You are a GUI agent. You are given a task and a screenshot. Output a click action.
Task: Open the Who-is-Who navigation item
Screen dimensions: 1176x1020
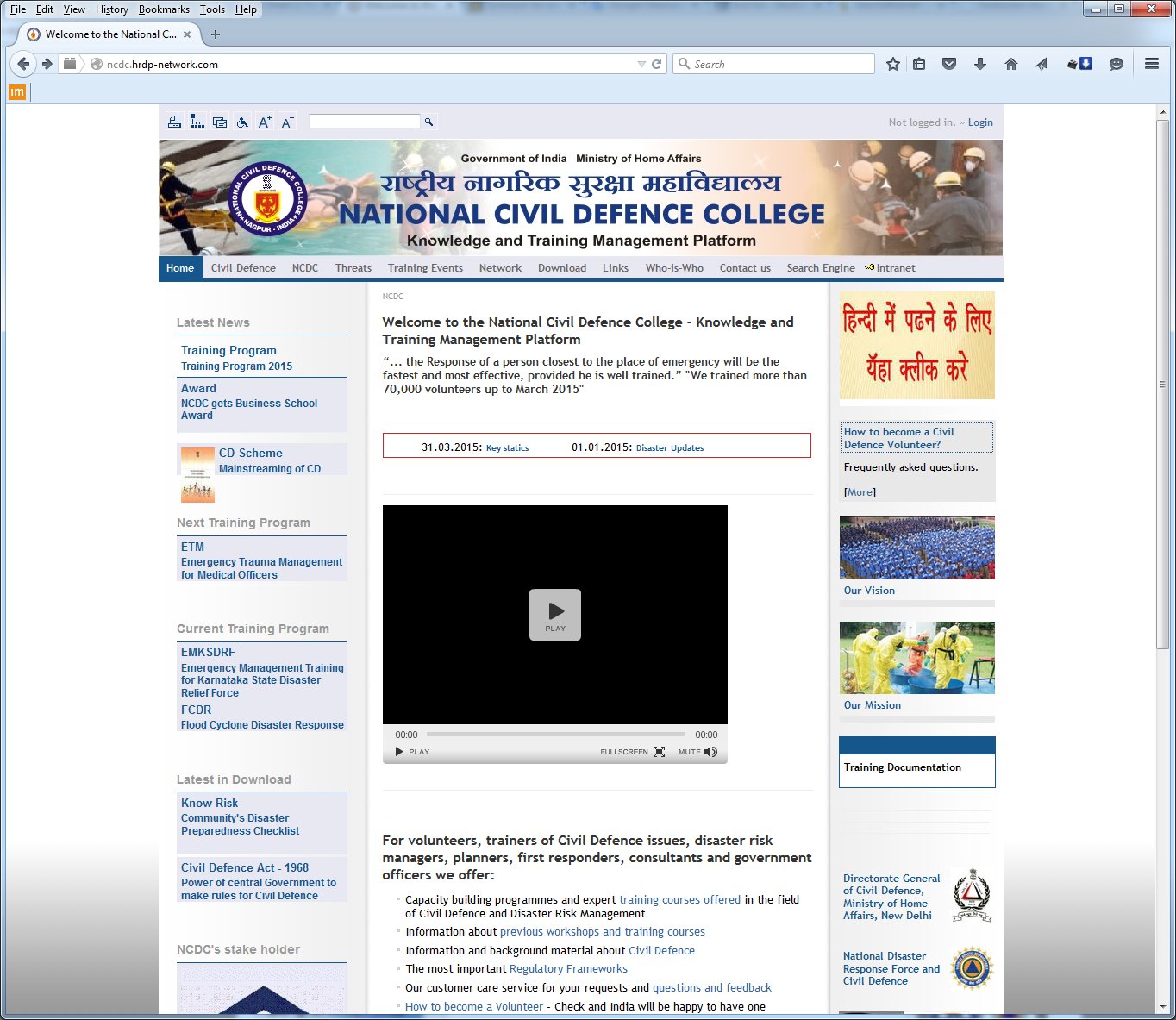(x=674, y=268)
